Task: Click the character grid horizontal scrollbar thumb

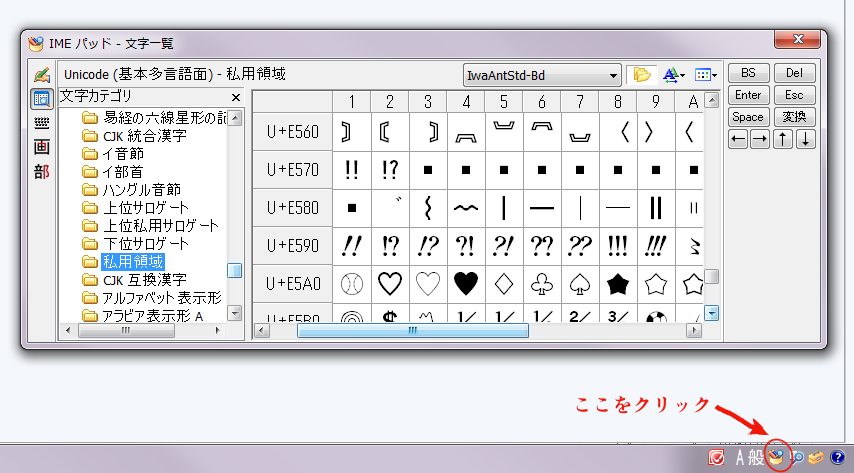Action: pyautogui.click(x=412, y=330)
